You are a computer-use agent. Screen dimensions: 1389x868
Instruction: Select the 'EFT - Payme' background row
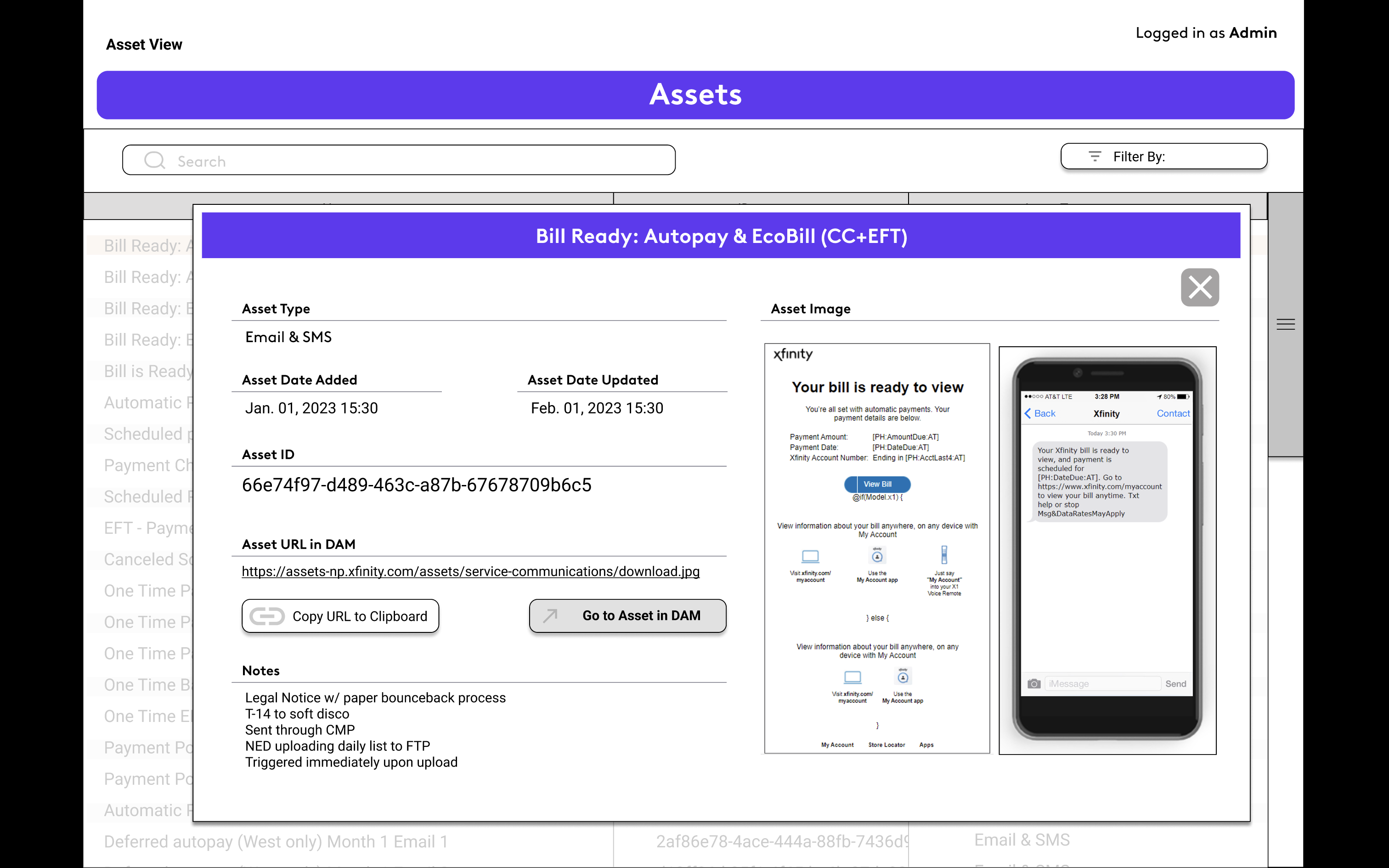pos(148,528)
